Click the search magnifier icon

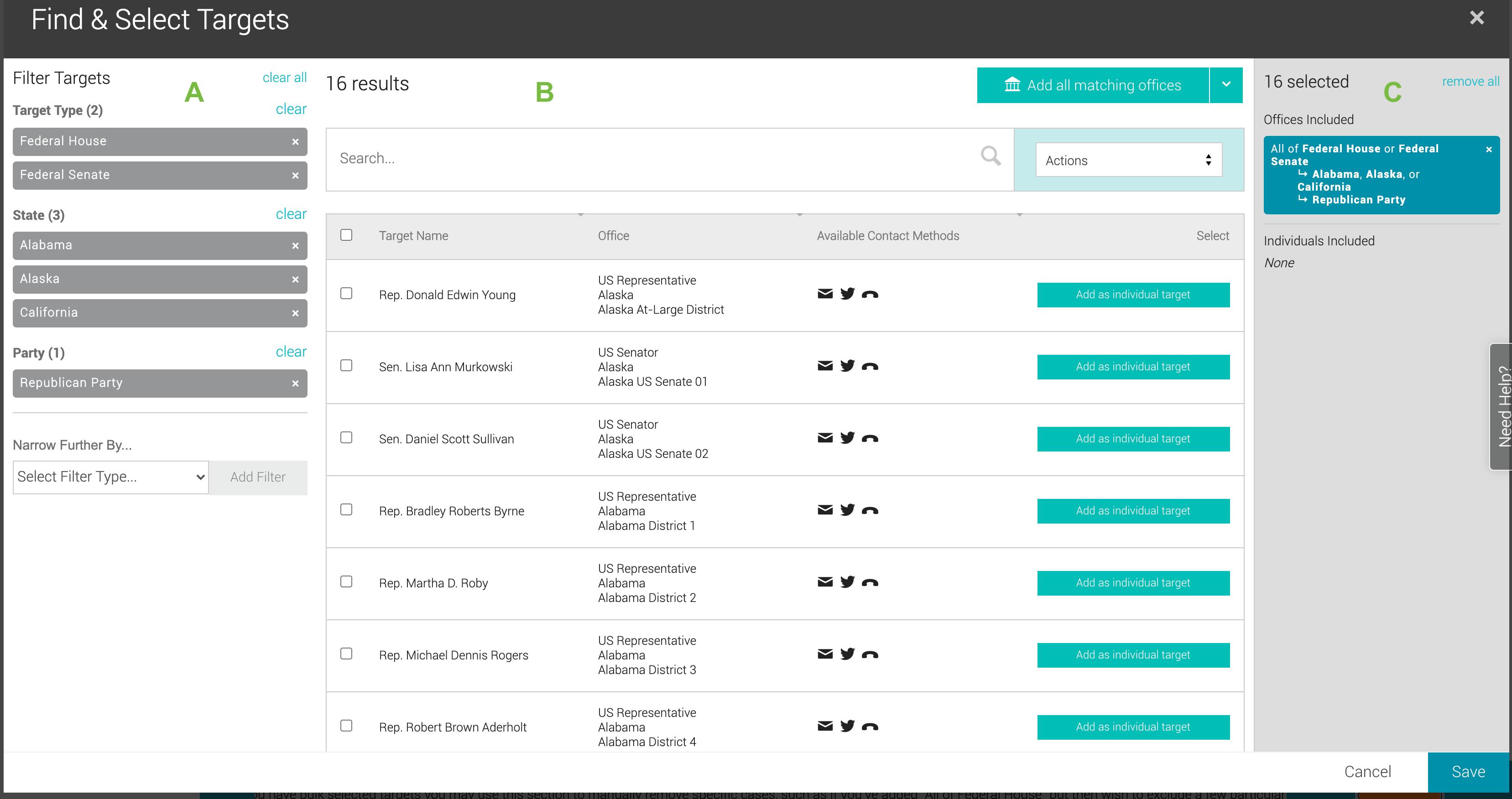click(x=990, y=156)
